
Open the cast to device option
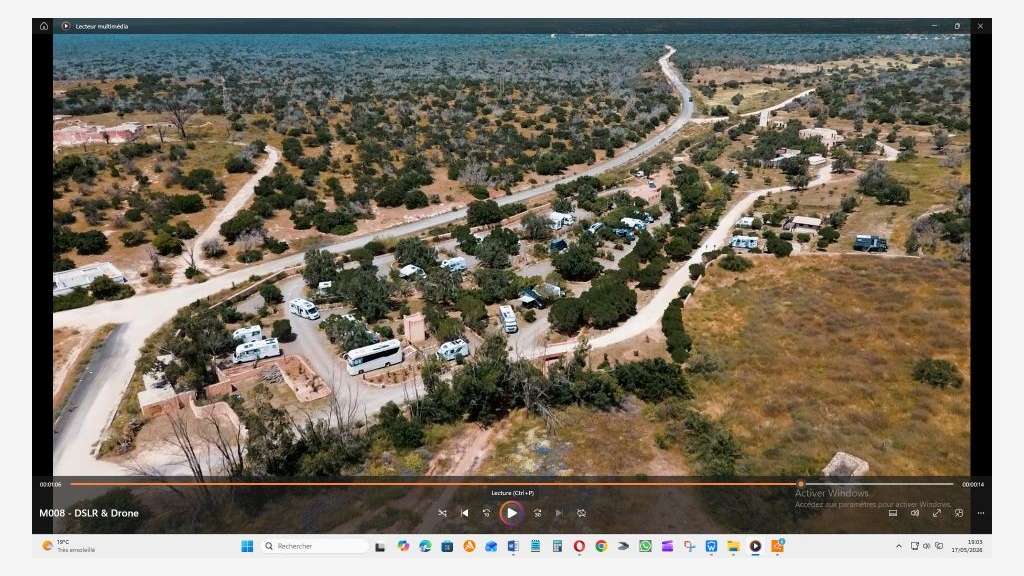pyautogui.click(x=959, y=513)
